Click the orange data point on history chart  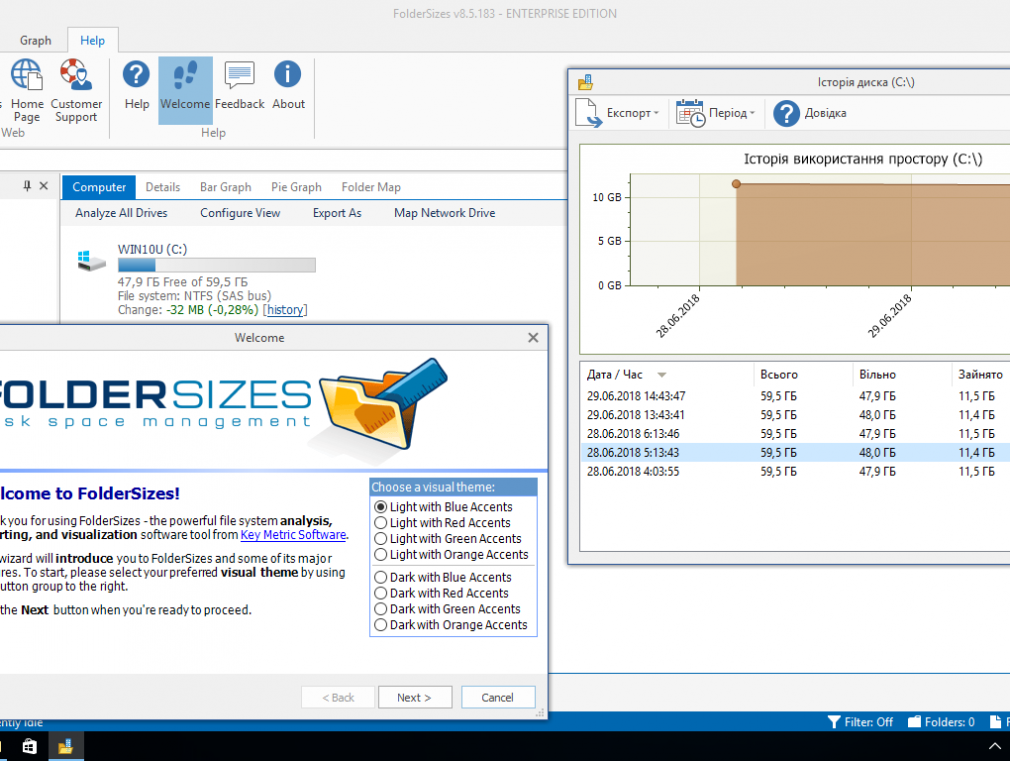pyautogui.click(x=736, y=184)
